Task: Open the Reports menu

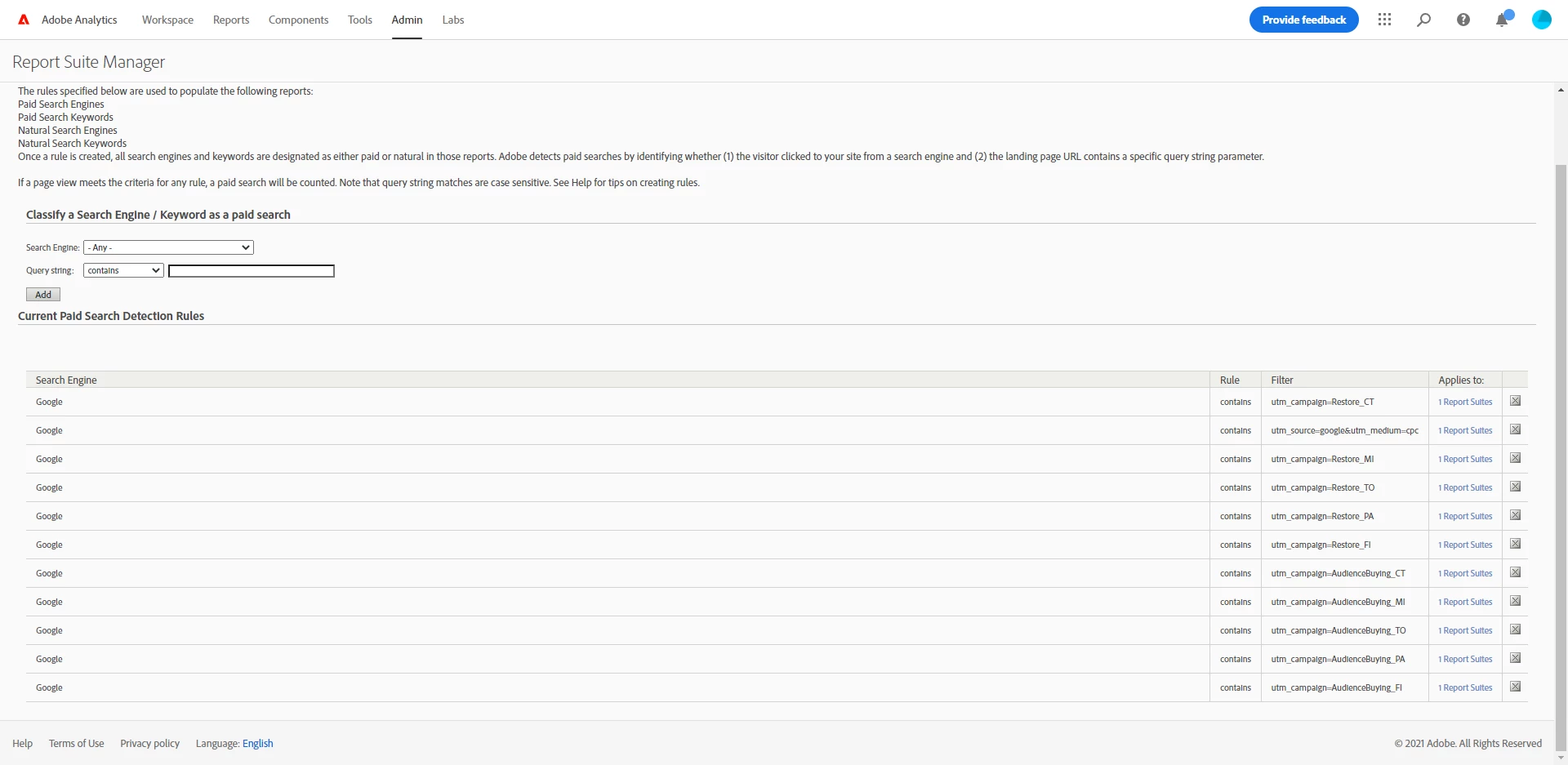Action: [231, 20]
